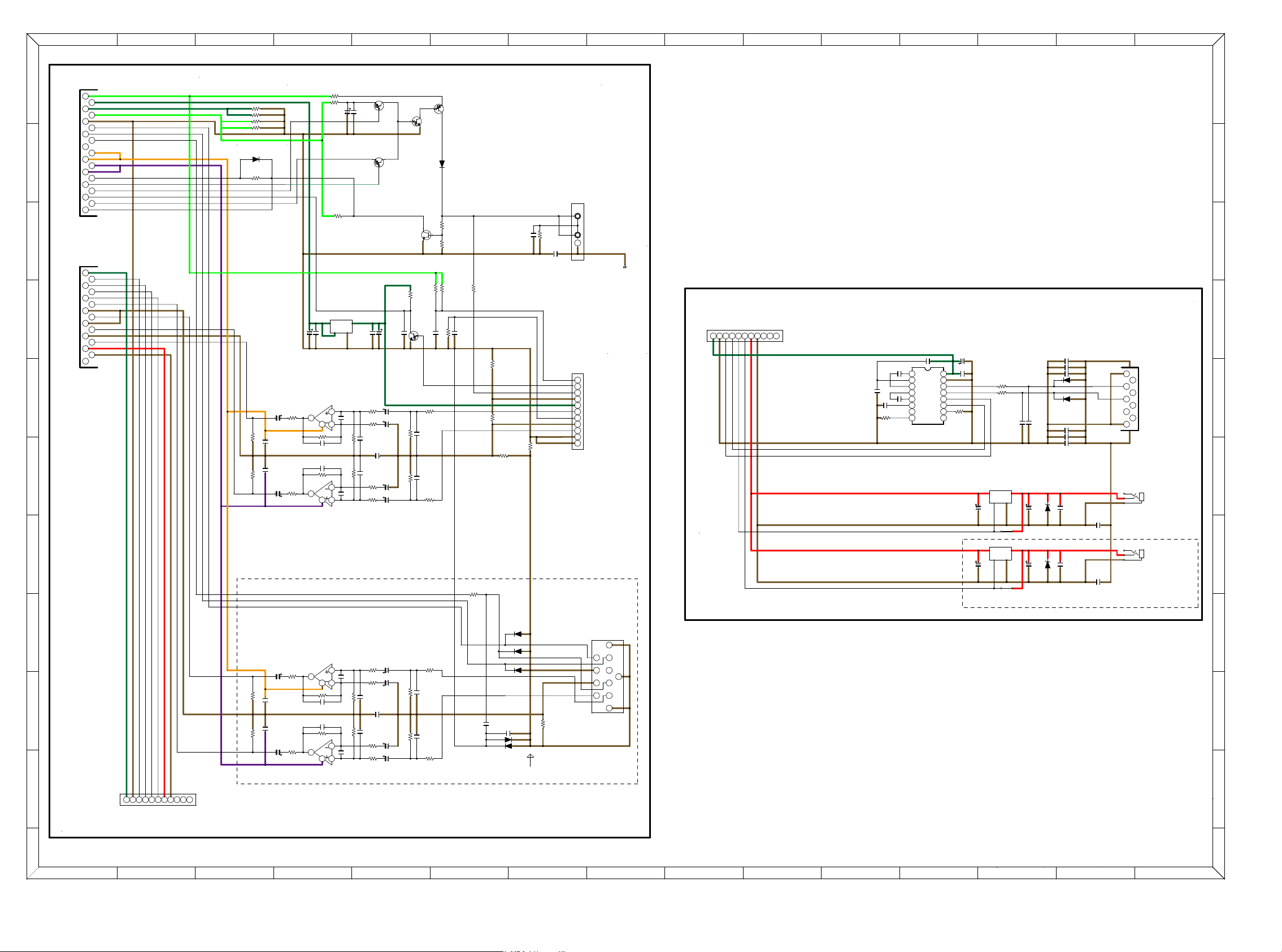Click the bottommost op-amp triangle symbol
The height and width of the screenshot is (952, 1282).
(325, 752)
